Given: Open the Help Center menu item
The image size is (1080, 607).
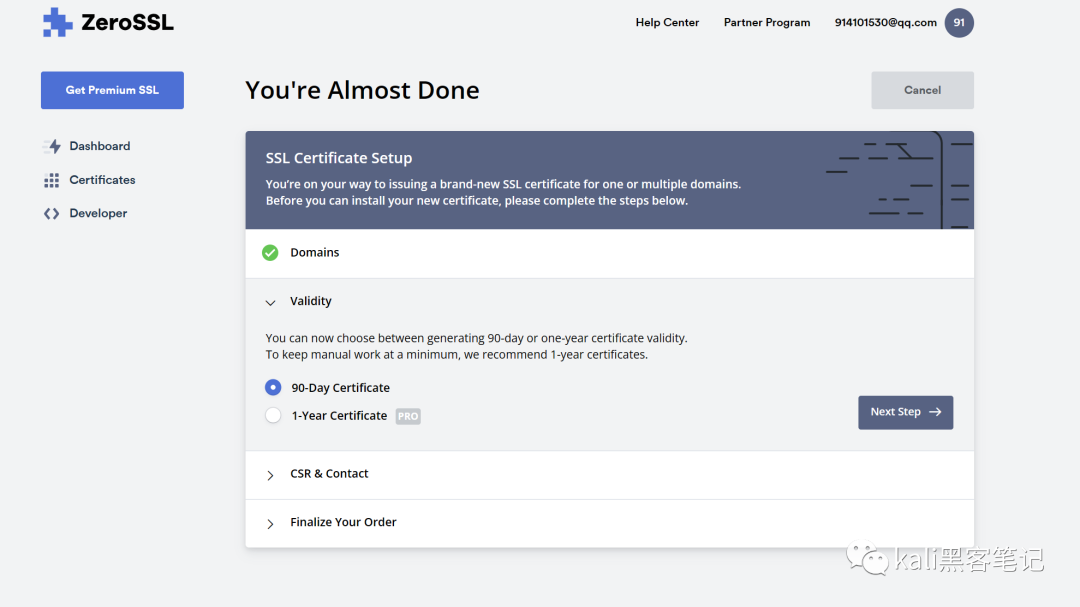Looking at the screenshot, I should click(x=667, y=23).
